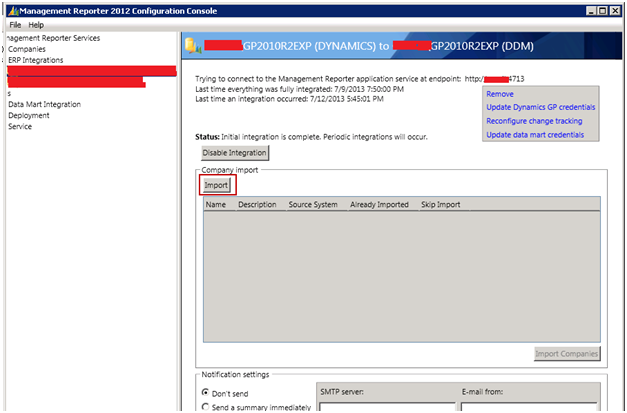Click the Management Reporter title bar icon
This screenshot has width=627, height=413.
coord(13,11)
